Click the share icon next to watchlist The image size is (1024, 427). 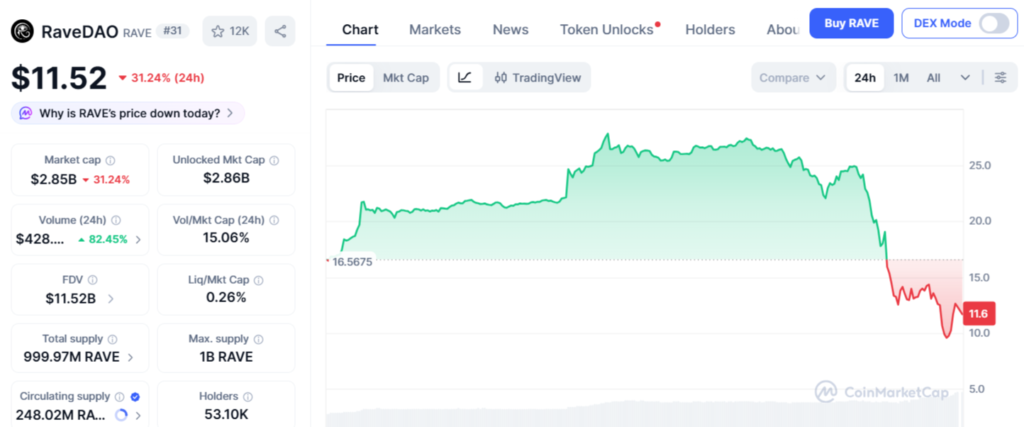[279, 31]
